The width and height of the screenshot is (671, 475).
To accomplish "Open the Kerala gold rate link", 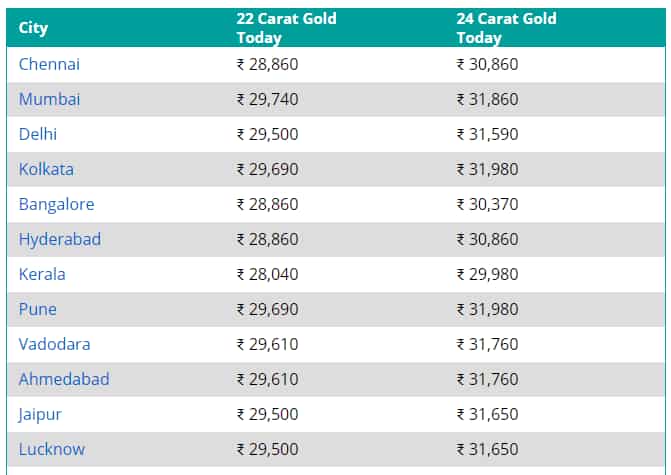I will tap(42, 274).
